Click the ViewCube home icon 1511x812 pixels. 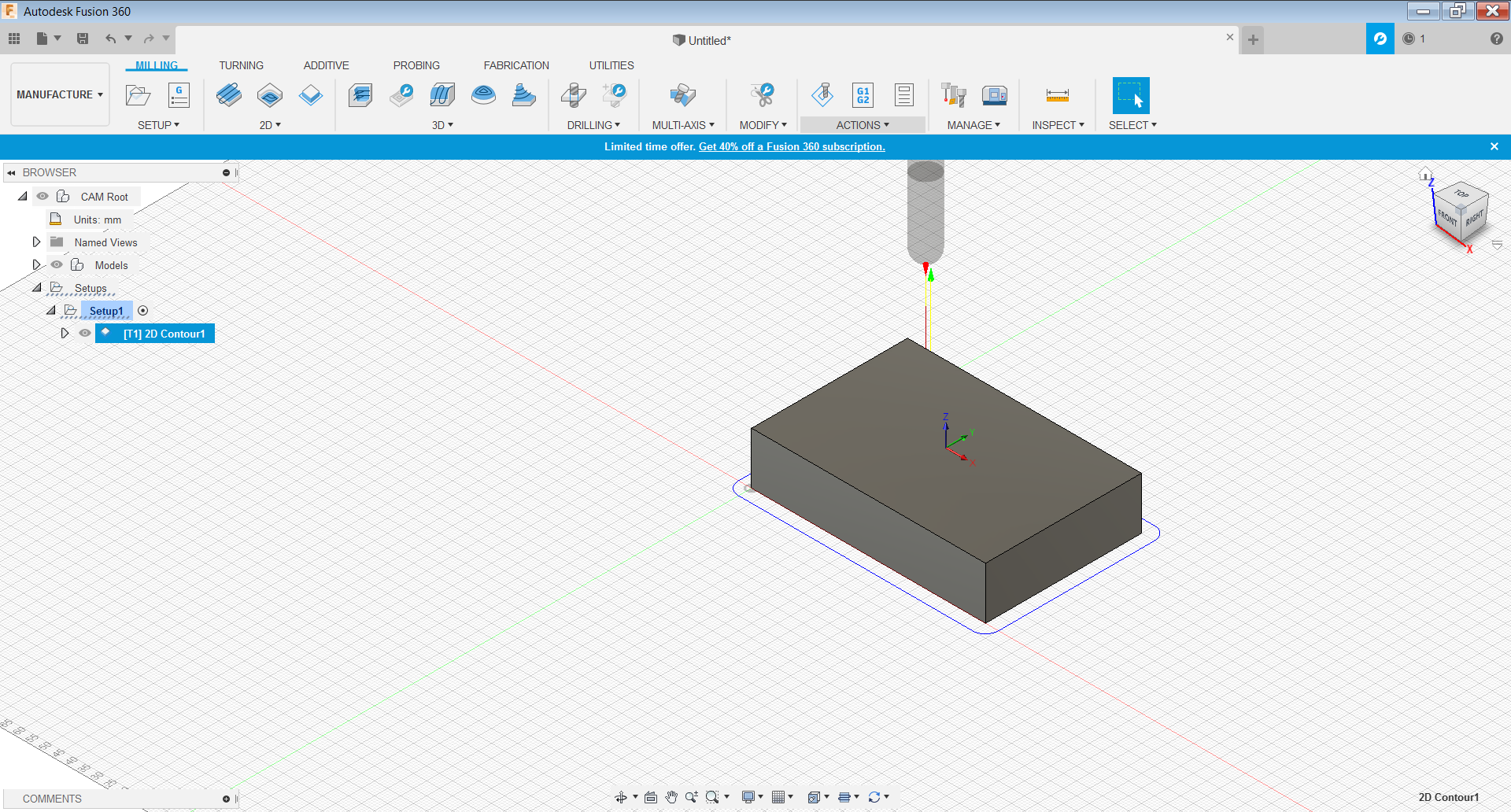(1425, 175)
